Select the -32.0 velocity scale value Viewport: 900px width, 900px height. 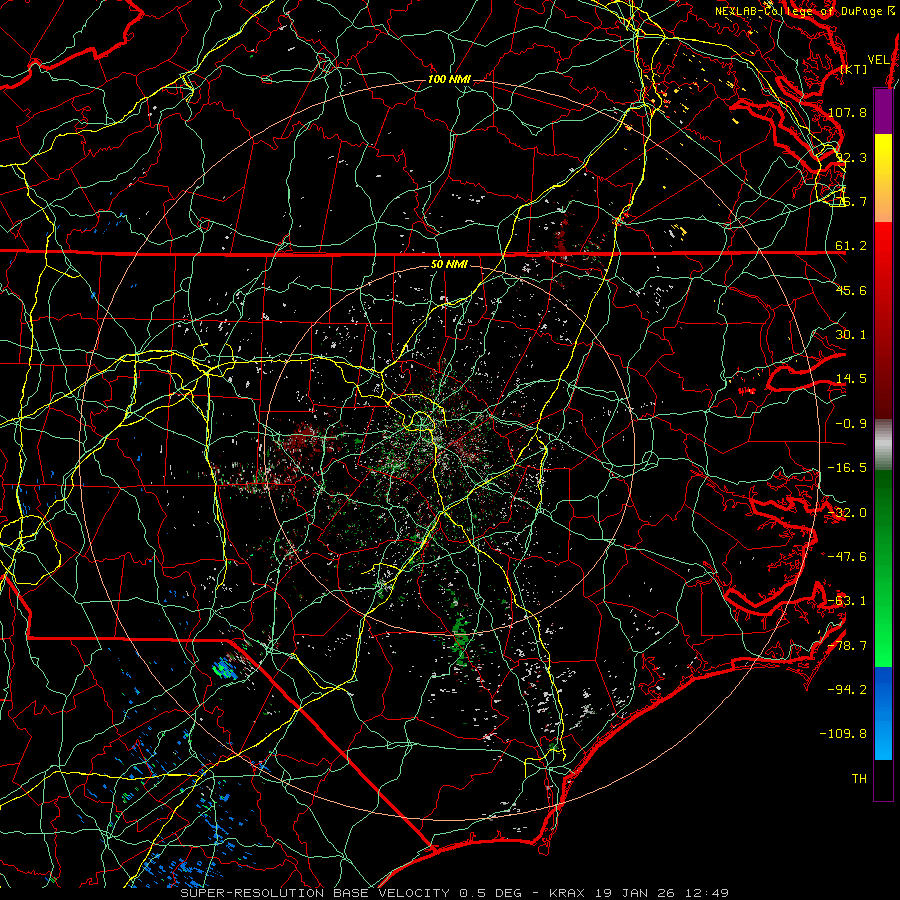pyautogui.click(x=847, y=513)
